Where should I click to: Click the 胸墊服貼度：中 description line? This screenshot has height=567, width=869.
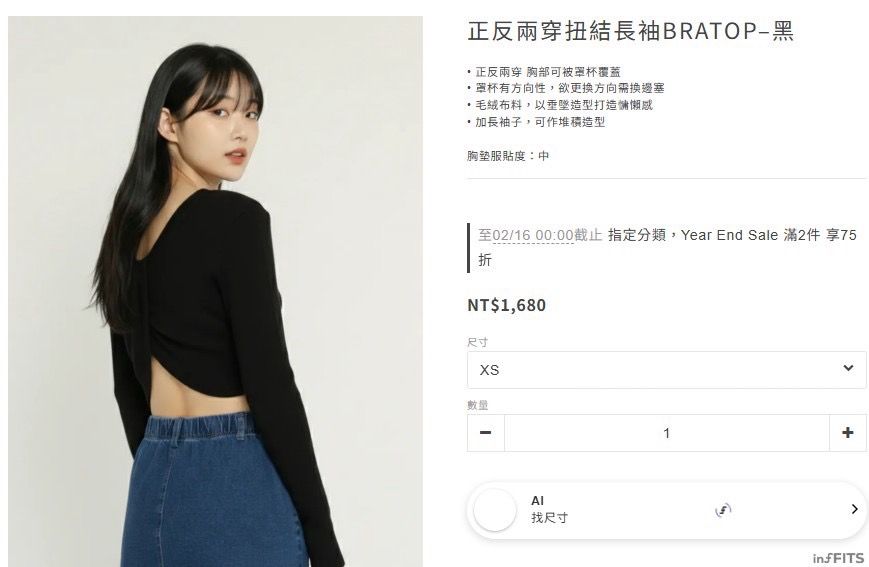508,156
